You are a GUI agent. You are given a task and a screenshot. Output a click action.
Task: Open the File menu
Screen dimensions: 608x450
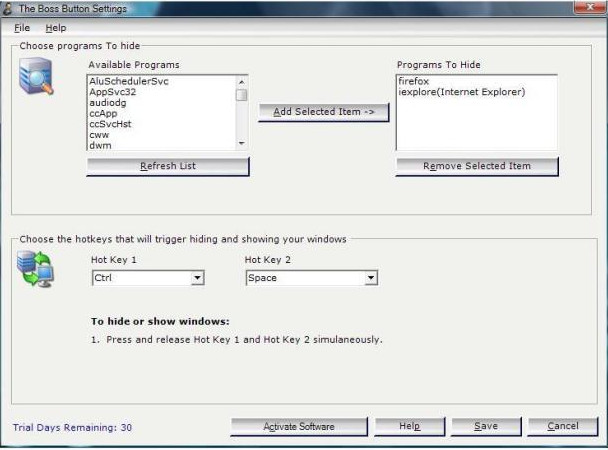[x=22, y=28]
